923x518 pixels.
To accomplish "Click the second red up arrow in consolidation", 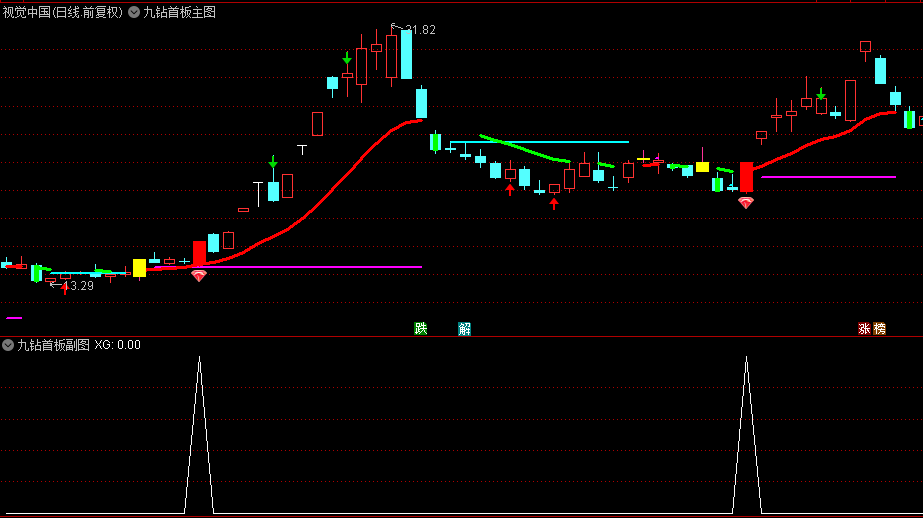I will point(554,204).
